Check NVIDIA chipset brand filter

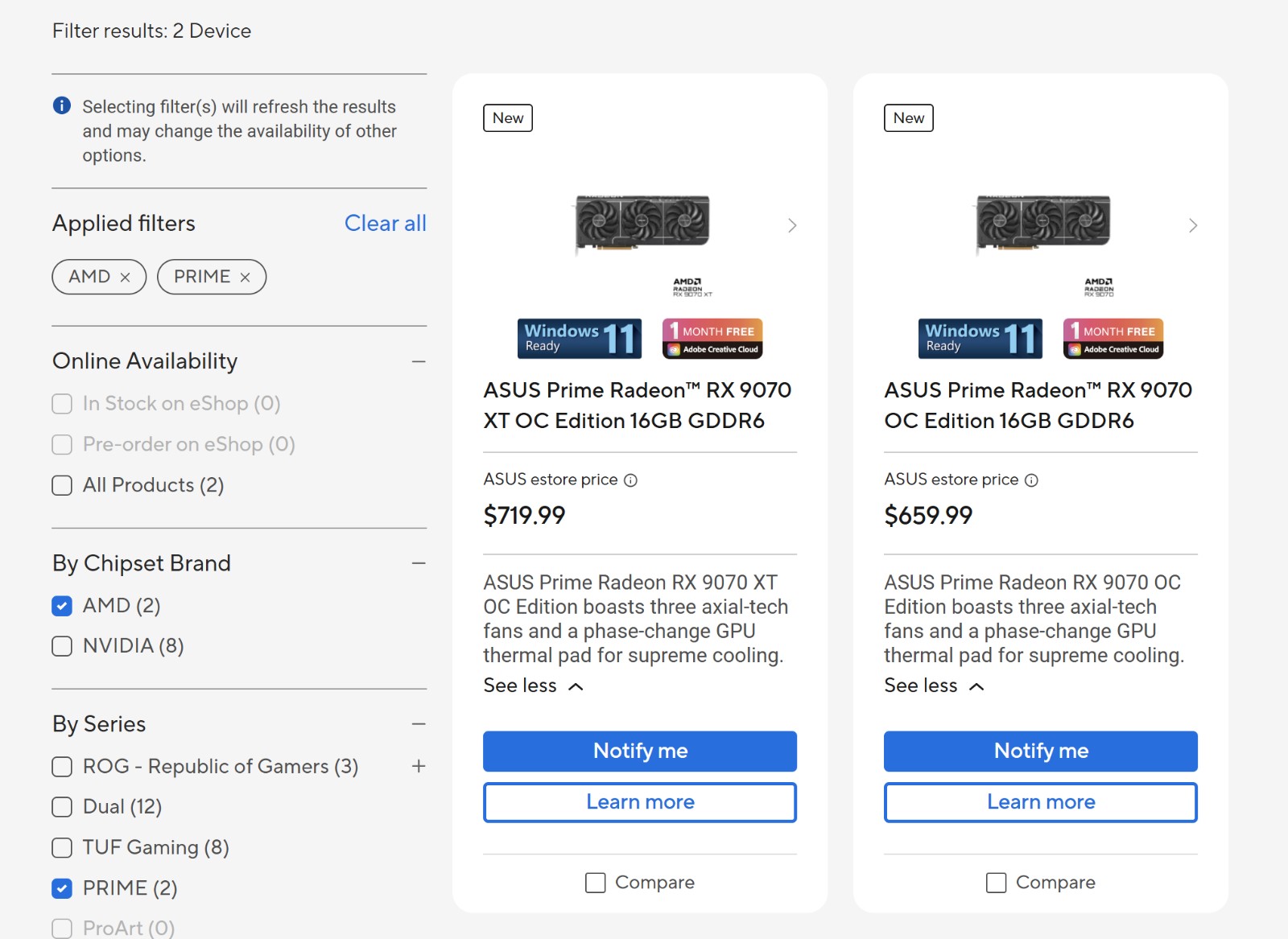click(62, 646)
